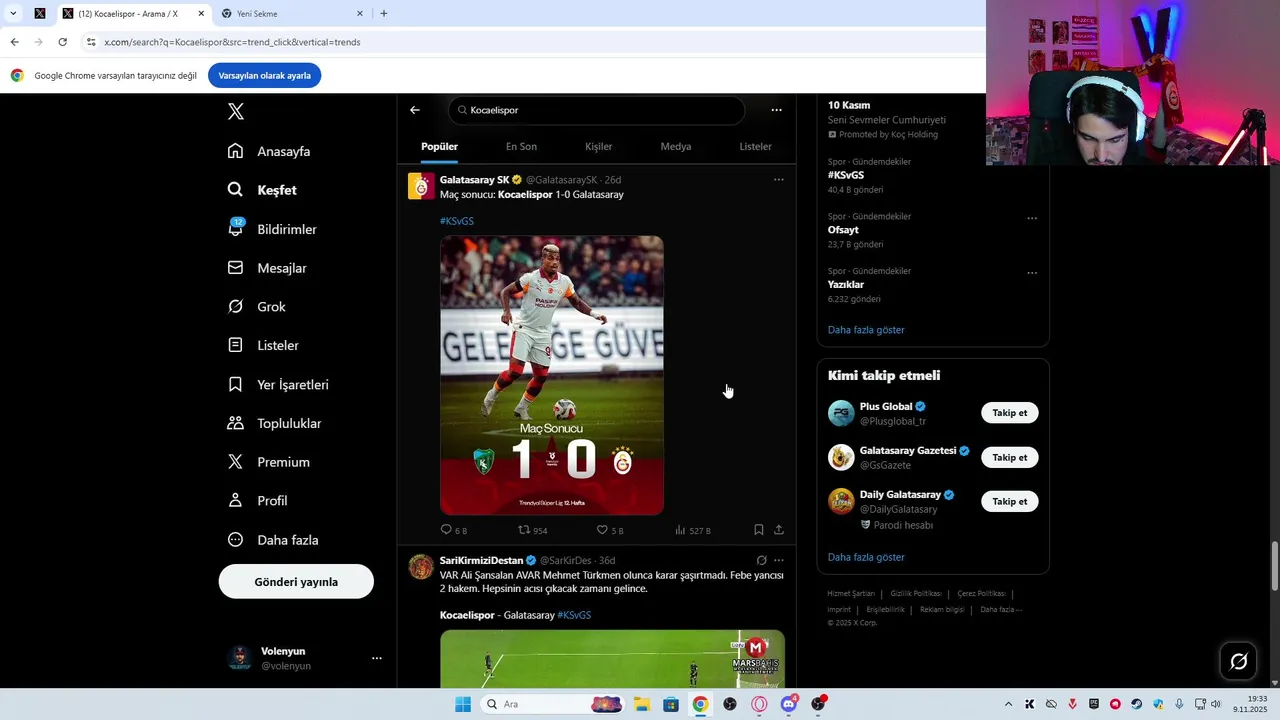Follow Daily Galatasaray account
1280x720 pixels.
1009,501
